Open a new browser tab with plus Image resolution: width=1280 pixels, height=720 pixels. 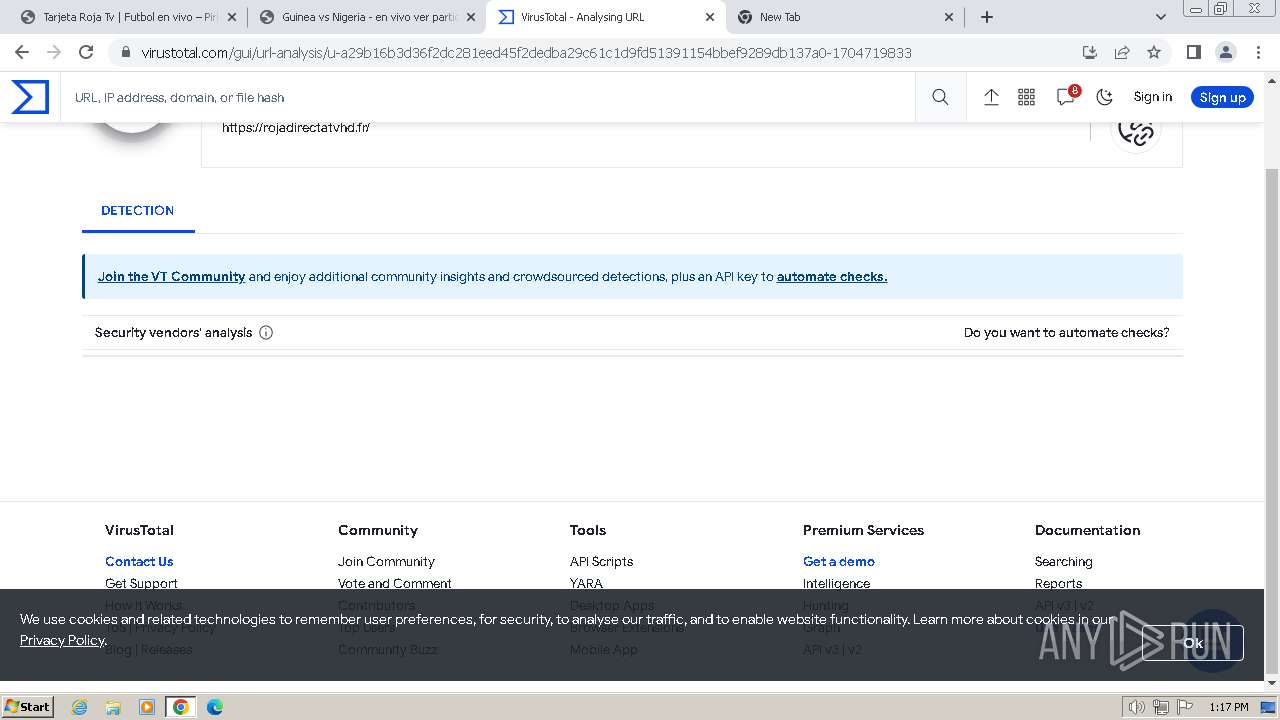(x=987, y=17)
